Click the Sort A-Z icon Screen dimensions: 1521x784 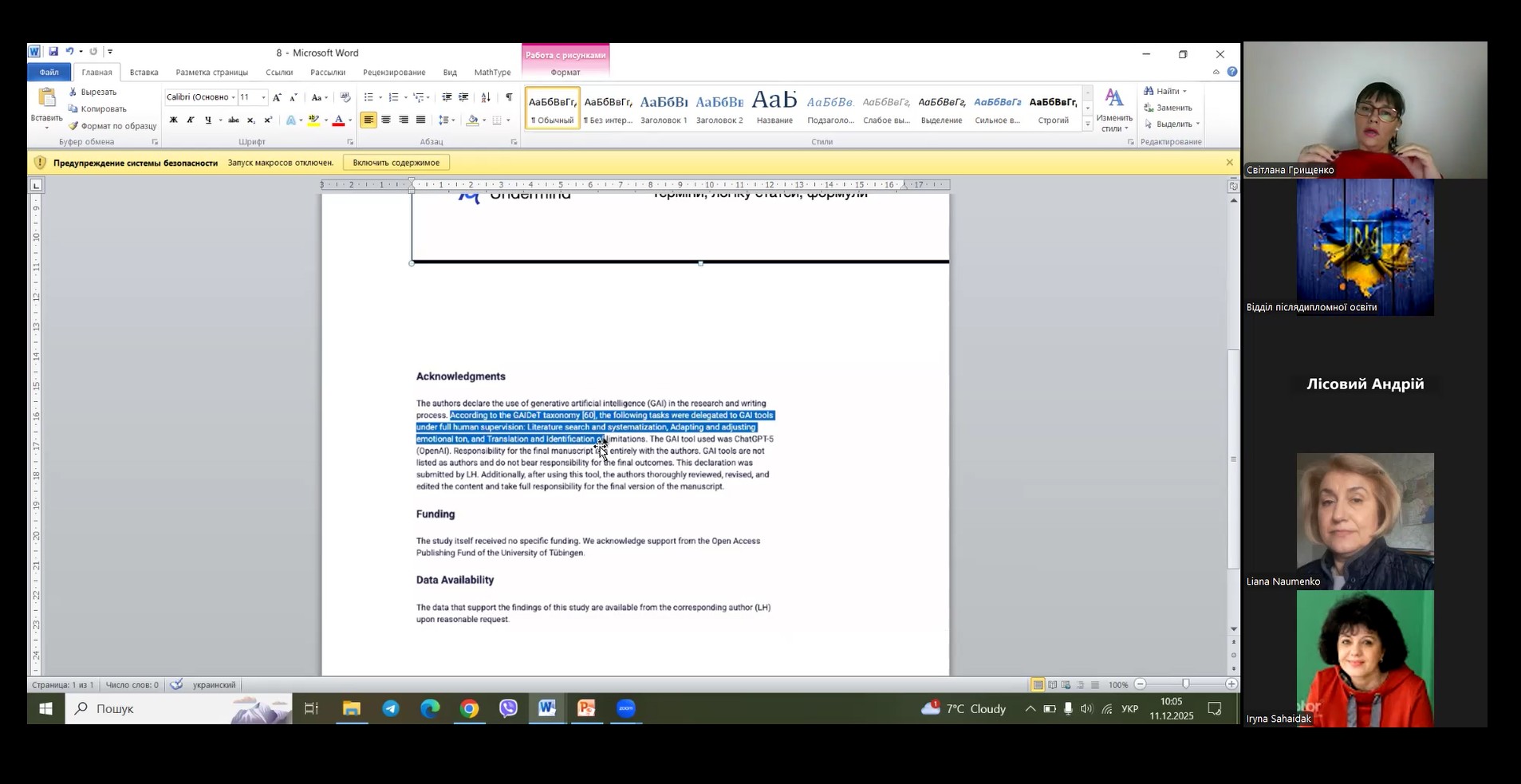(486, 97)
